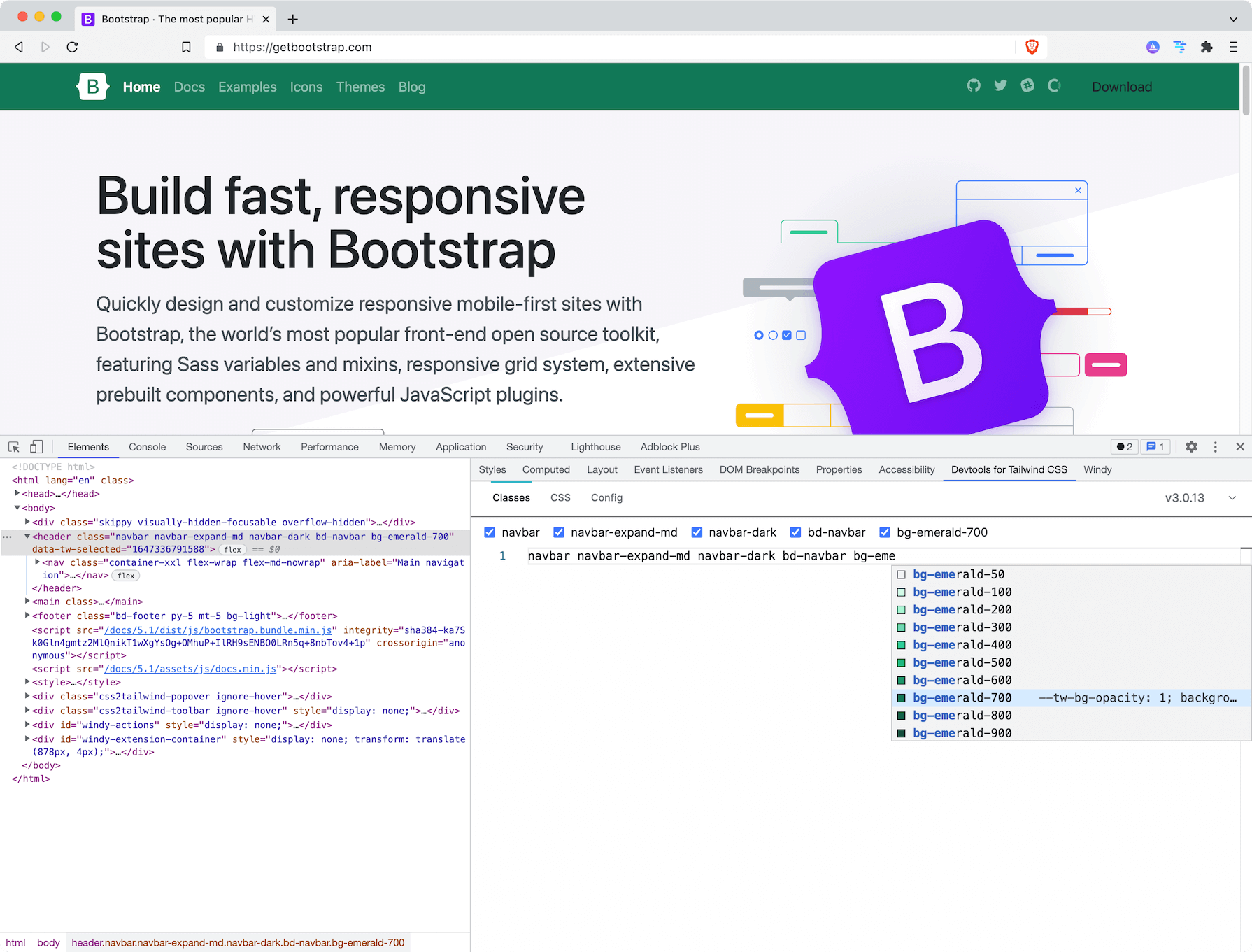The width and height of the screenshot is (1252, 952).
Task: Select body in the breadcrumb bar
Action: pos(48,943)
